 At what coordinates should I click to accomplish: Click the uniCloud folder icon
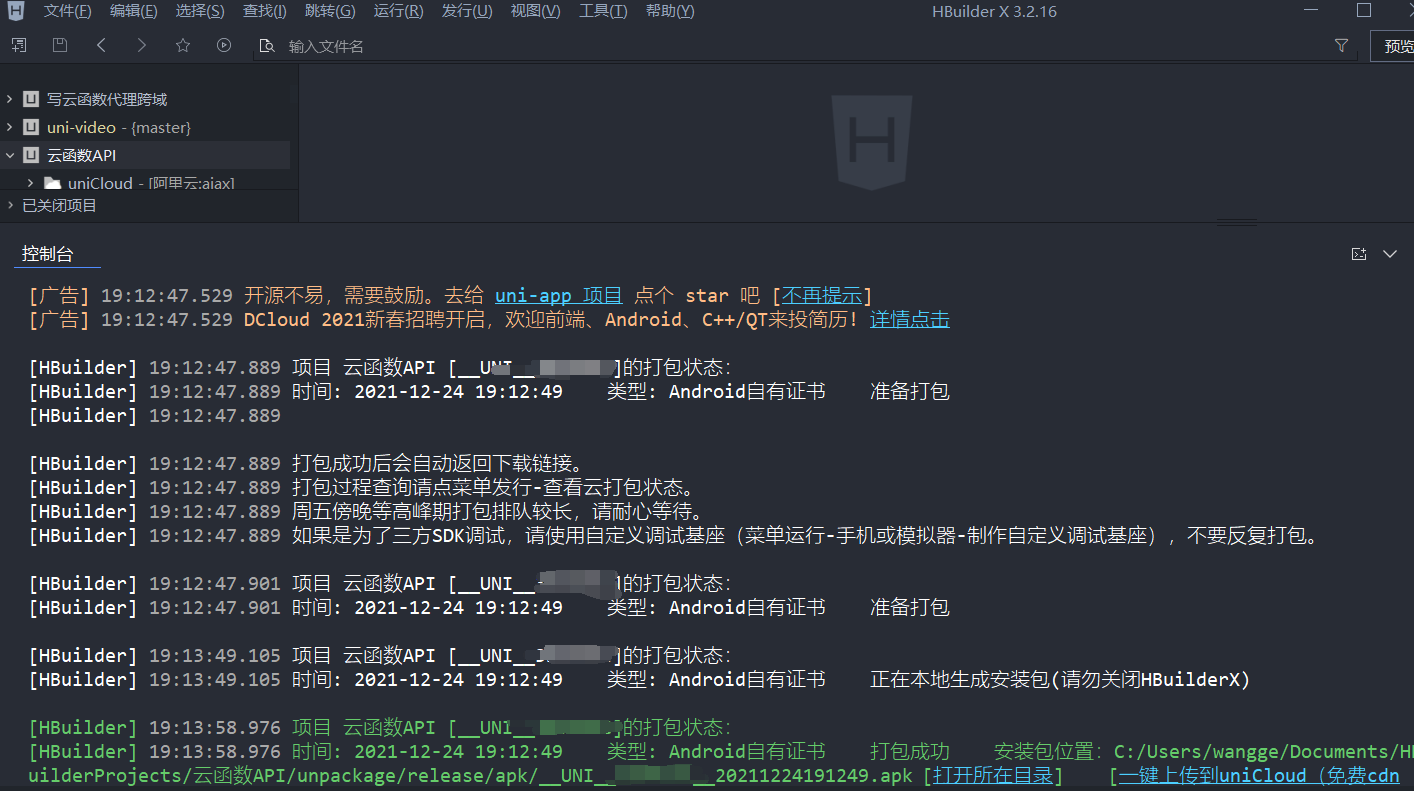[52, 183]
